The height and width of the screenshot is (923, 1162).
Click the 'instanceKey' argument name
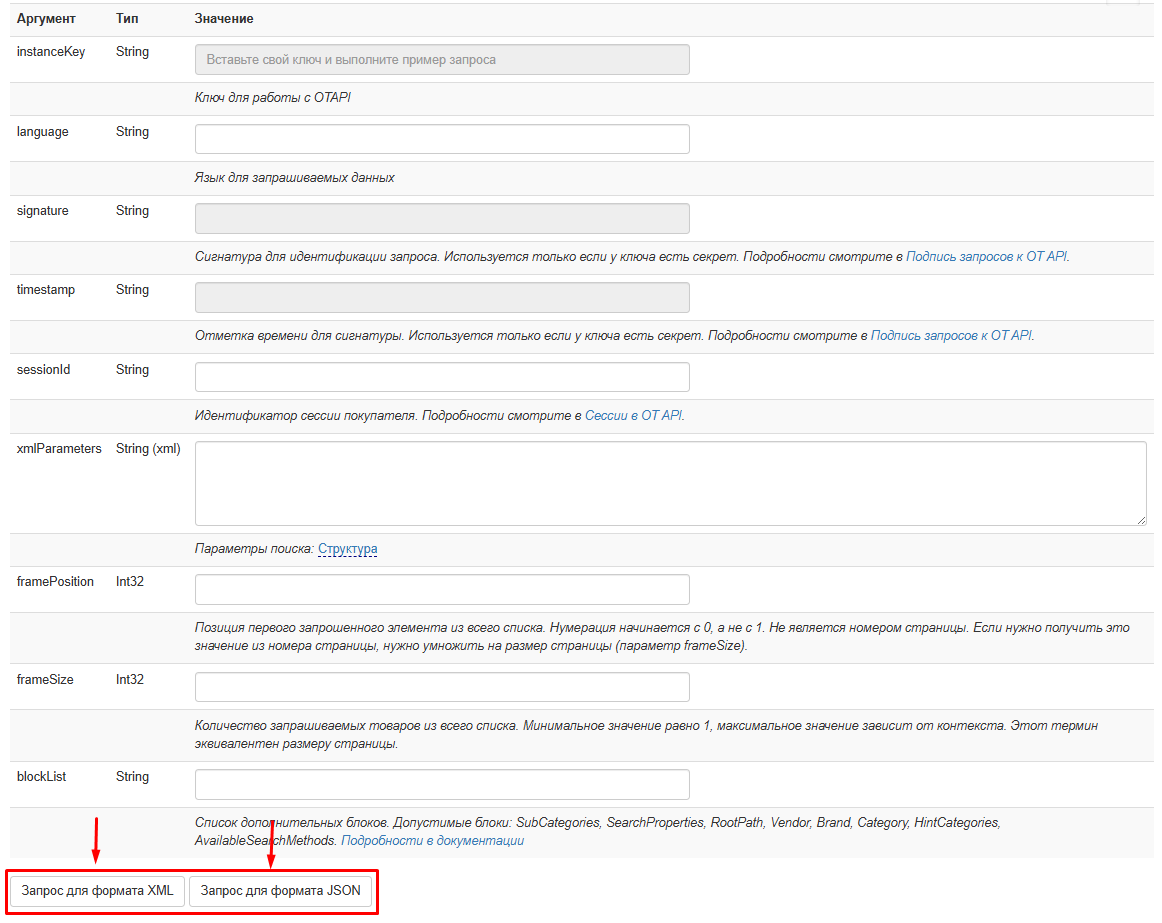(51, 52)
